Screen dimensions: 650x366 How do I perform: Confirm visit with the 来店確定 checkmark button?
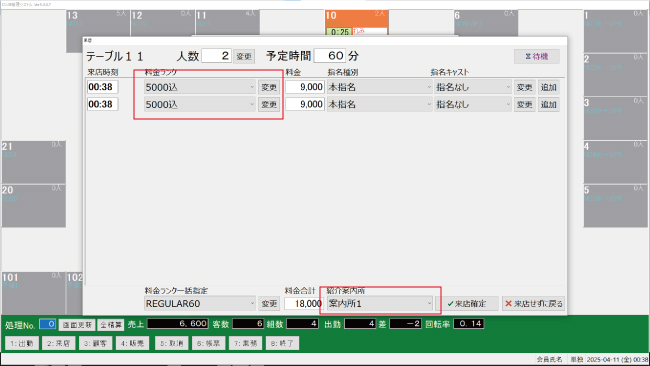(467, 304)
